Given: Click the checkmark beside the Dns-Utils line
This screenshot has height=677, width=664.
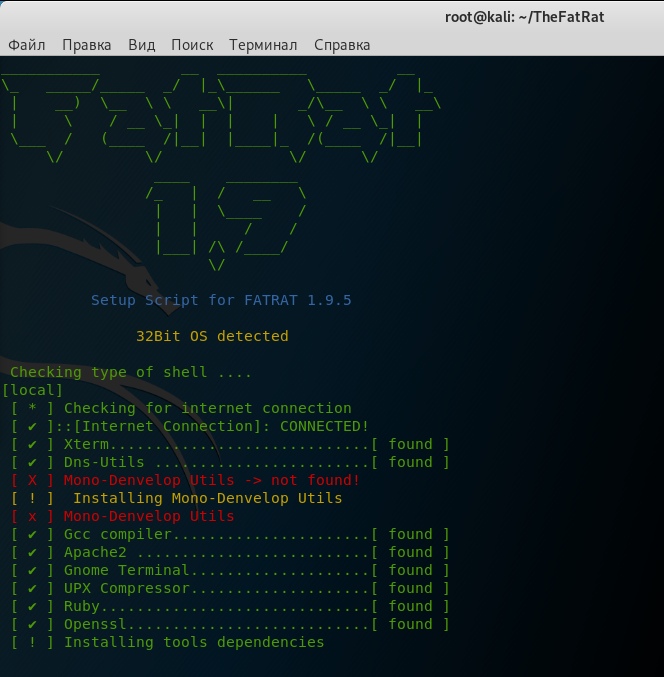Looking at the screenshot, I should [x=33, y=462].
